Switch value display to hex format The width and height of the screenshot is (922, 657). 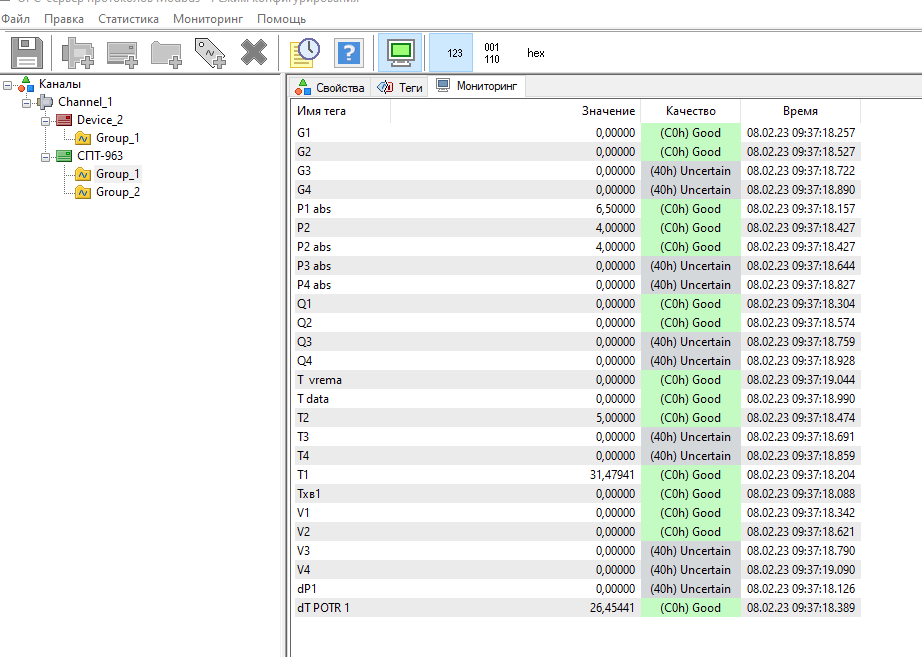(536, 53)
